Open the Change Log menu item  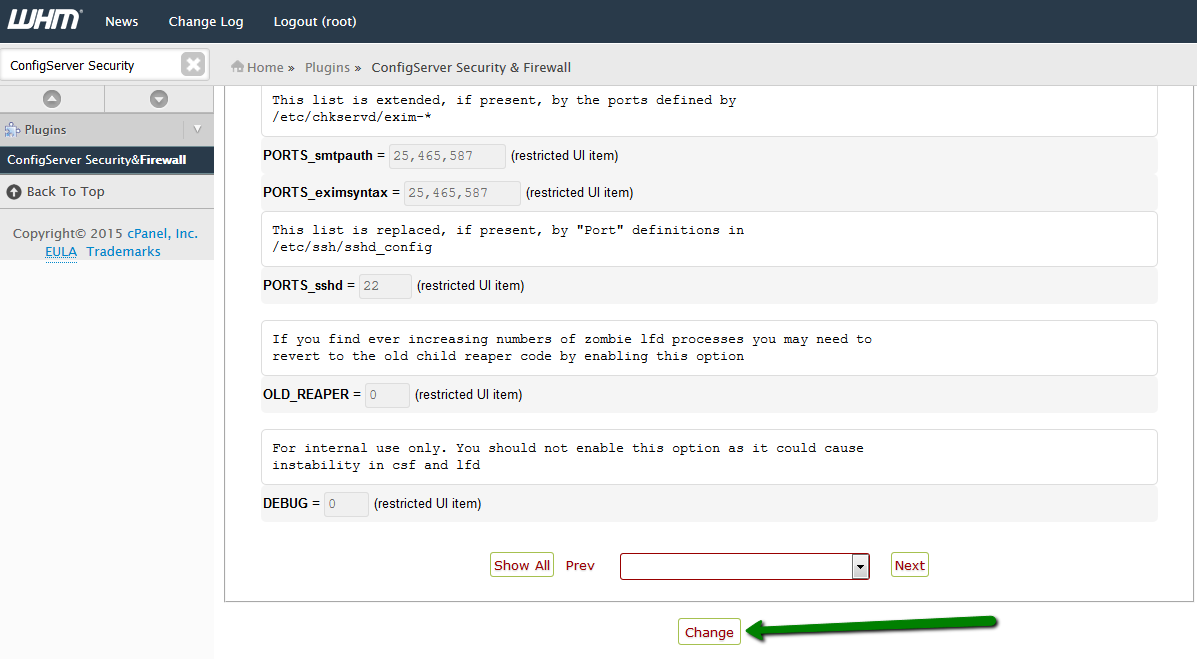coord(205,21)
